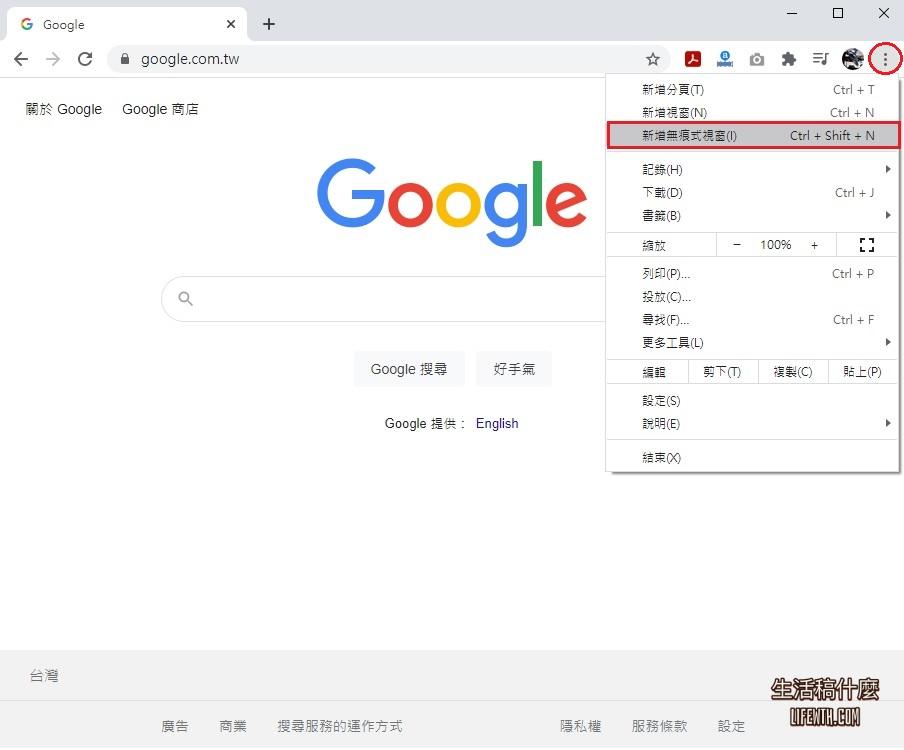Open 下載(D) from the menu
The height and width of the screenshot is (750, 904).
752,193
